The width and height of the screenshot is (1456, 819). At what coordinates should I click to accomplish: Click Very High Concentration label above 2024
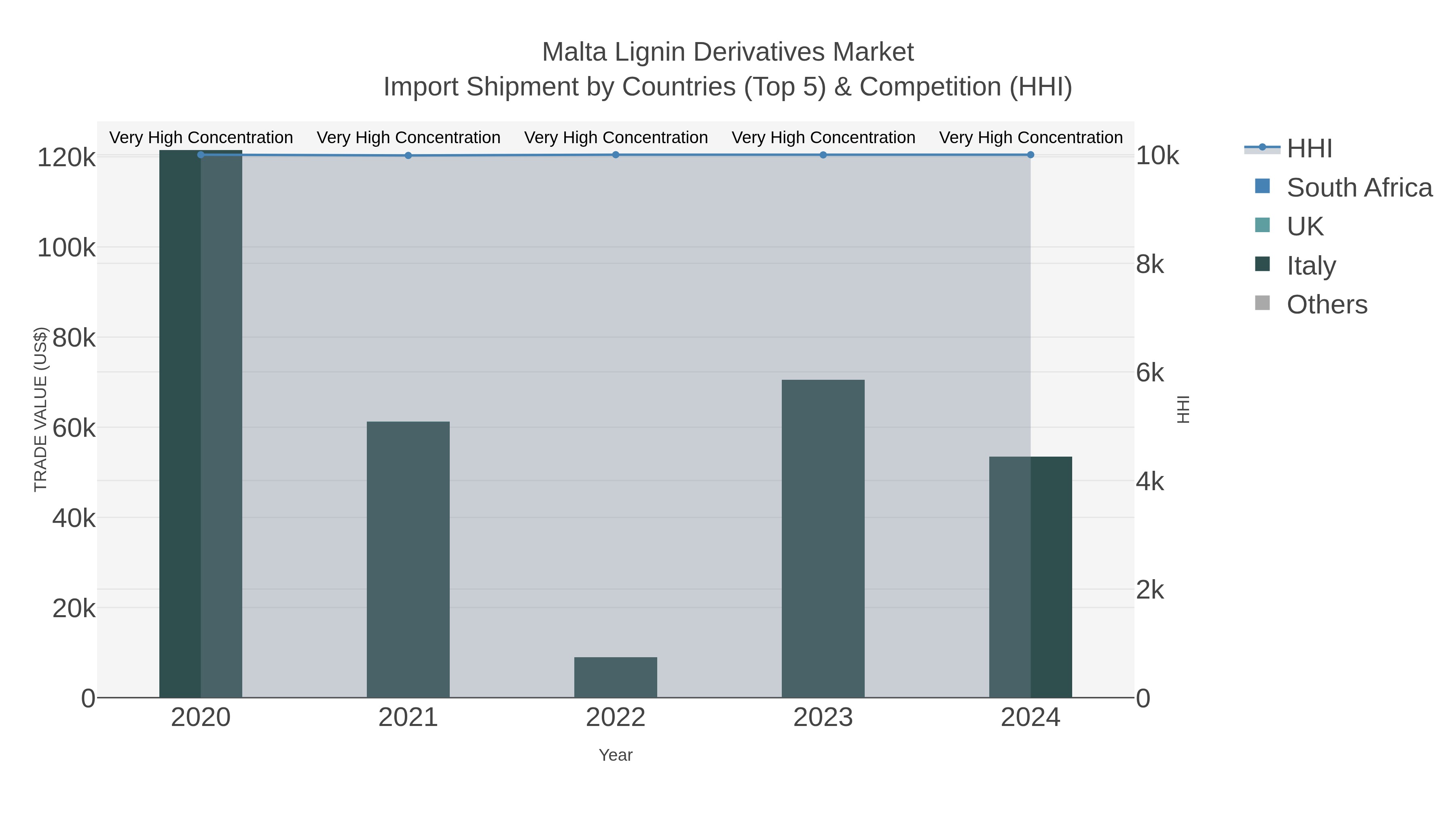pyautogui.click(x=1031, y=138)
